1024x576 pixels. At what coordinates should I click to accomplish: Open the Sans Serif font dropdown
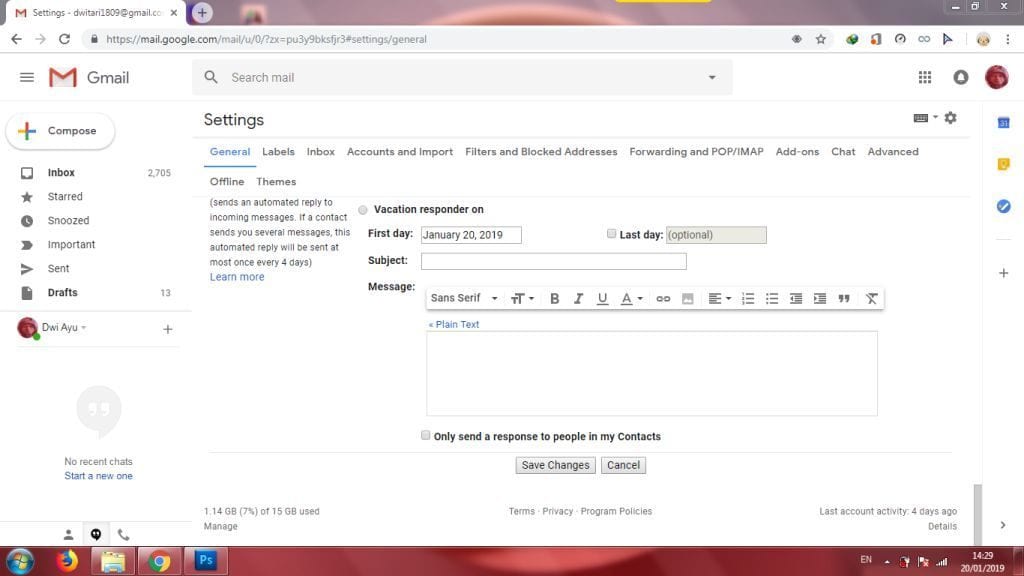pos(464,298)
